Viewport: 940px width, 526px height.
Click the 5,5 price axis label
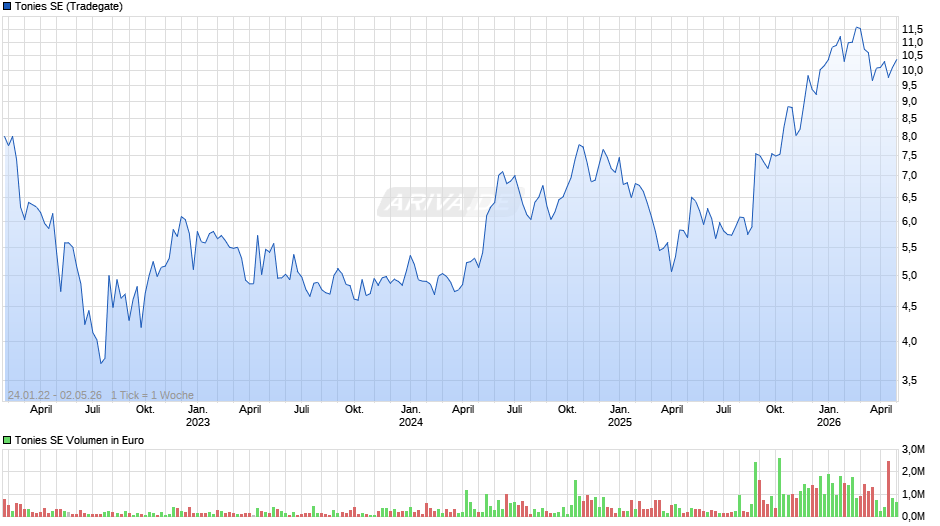(x=909, y=247)
